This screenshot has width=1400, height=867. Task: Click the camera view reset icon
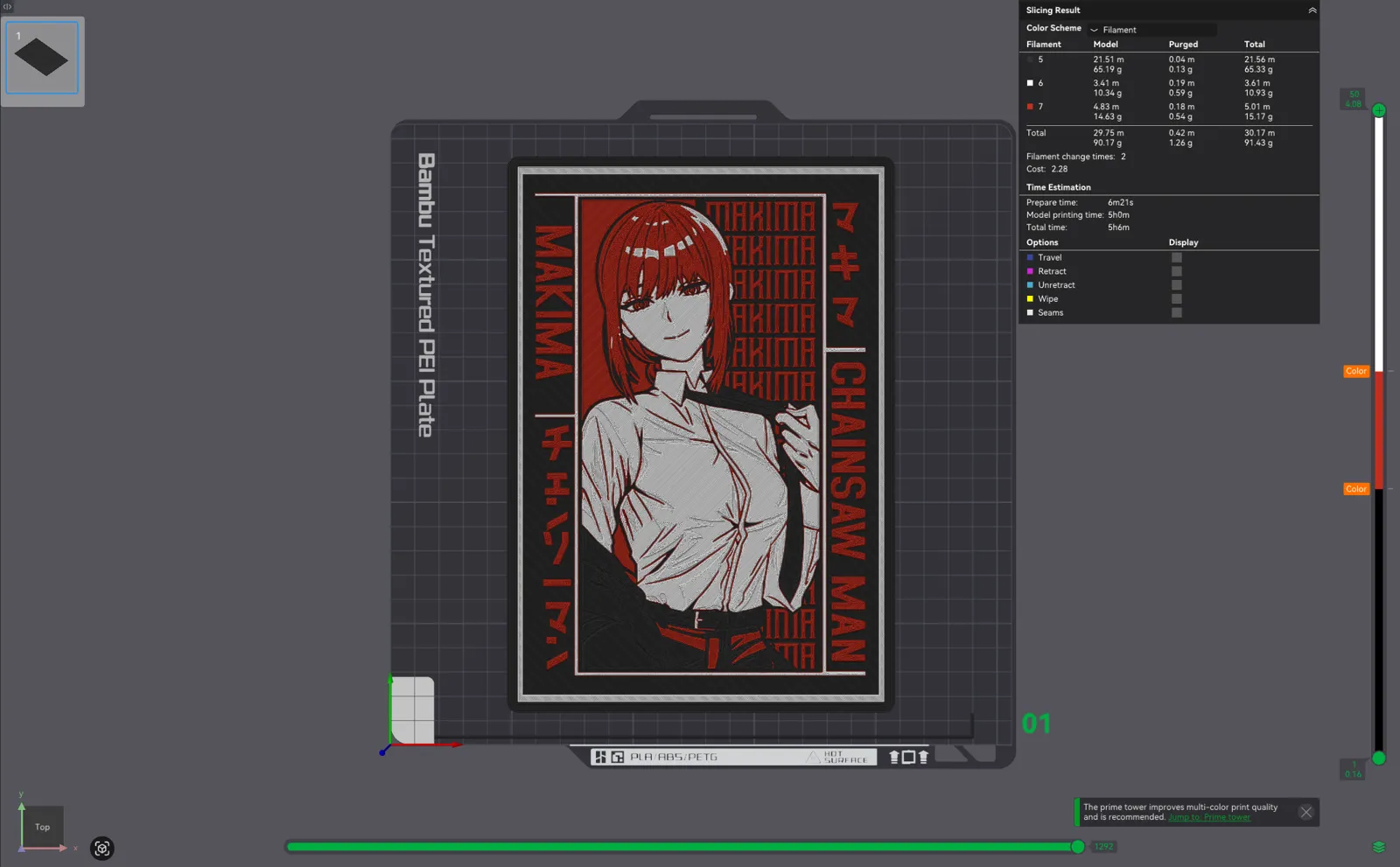click(102, 849)
